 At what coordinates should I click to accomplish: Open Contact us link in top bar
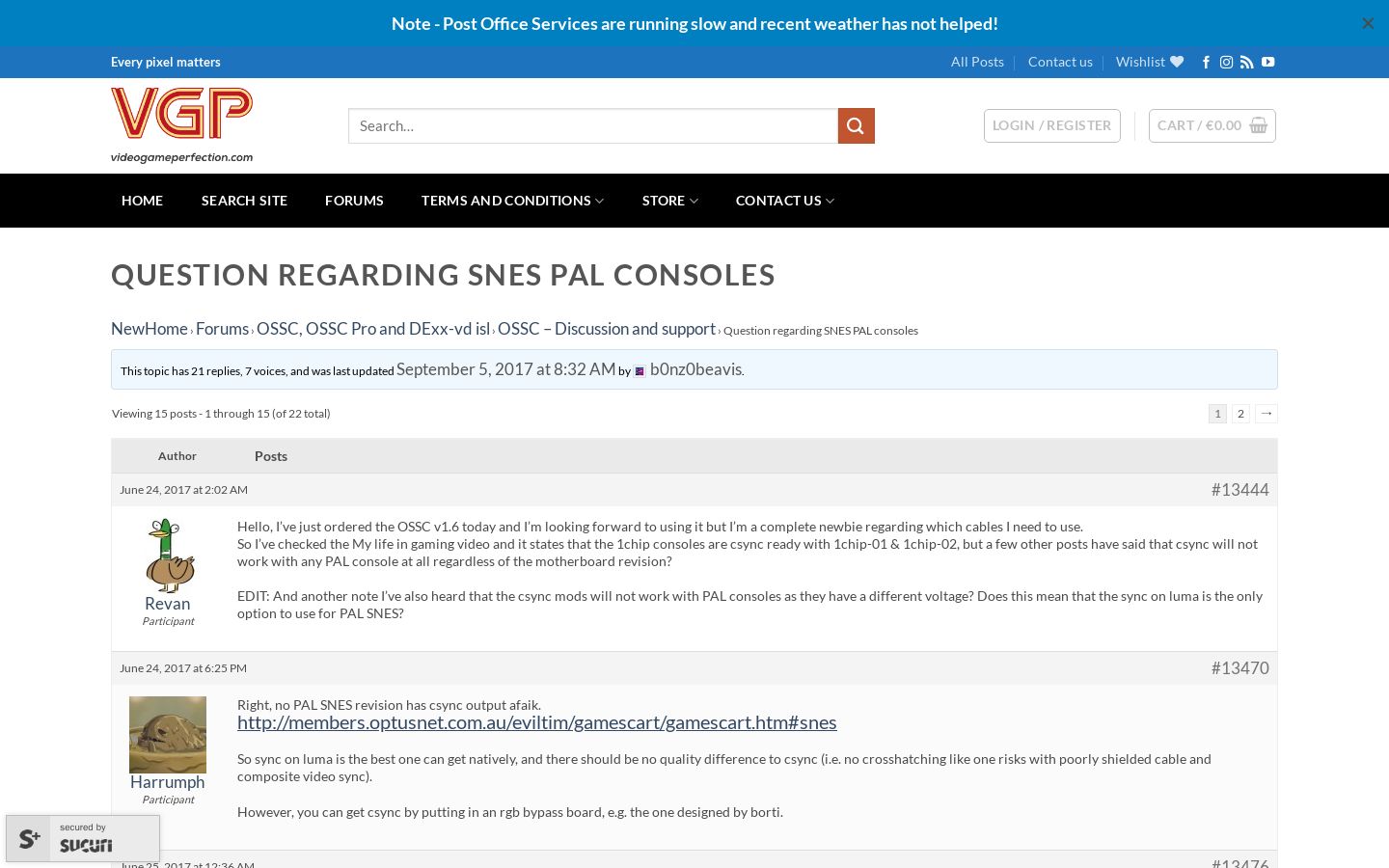point(1060,62)
